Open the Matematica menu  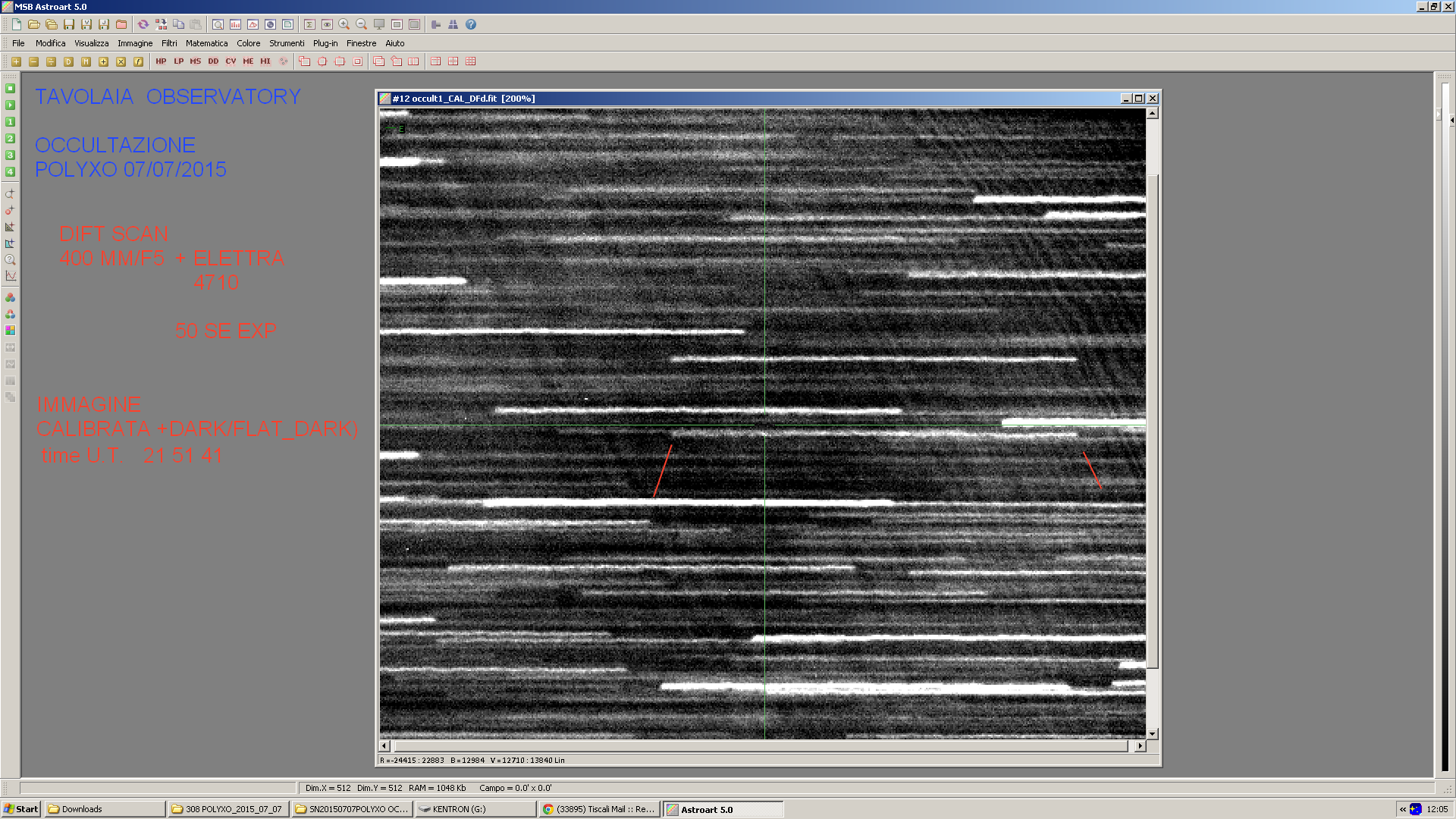click(x=206, y=43)
